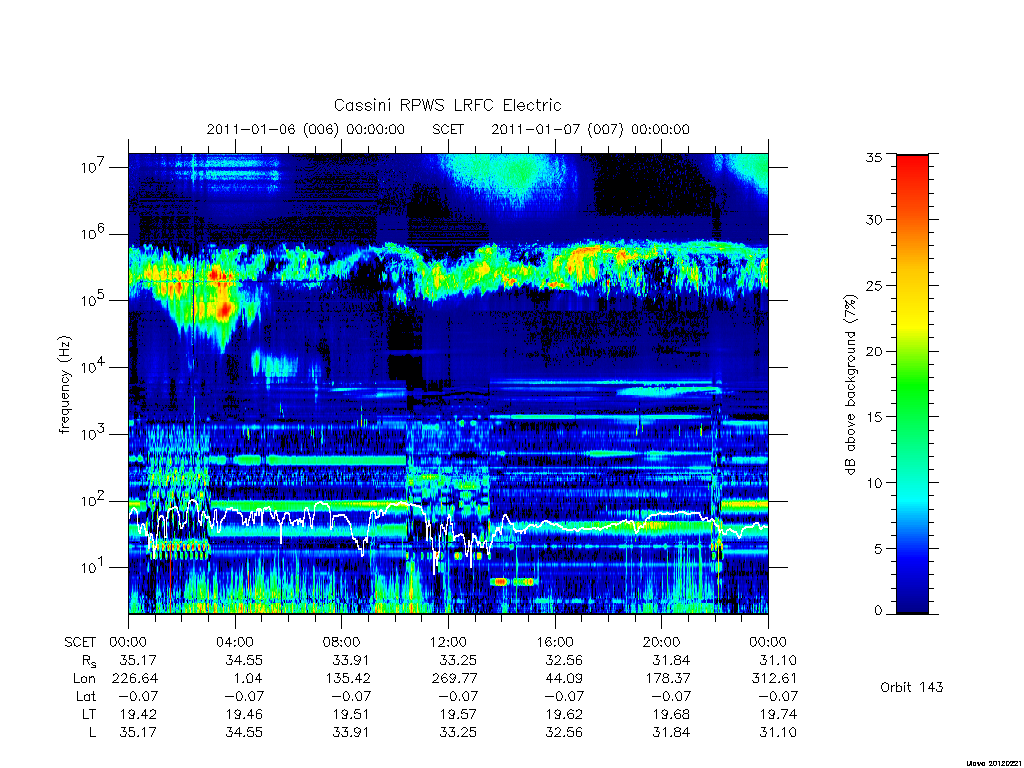Click the 'Lat' row label
The image size is (1024, 768).
[85, 696]
